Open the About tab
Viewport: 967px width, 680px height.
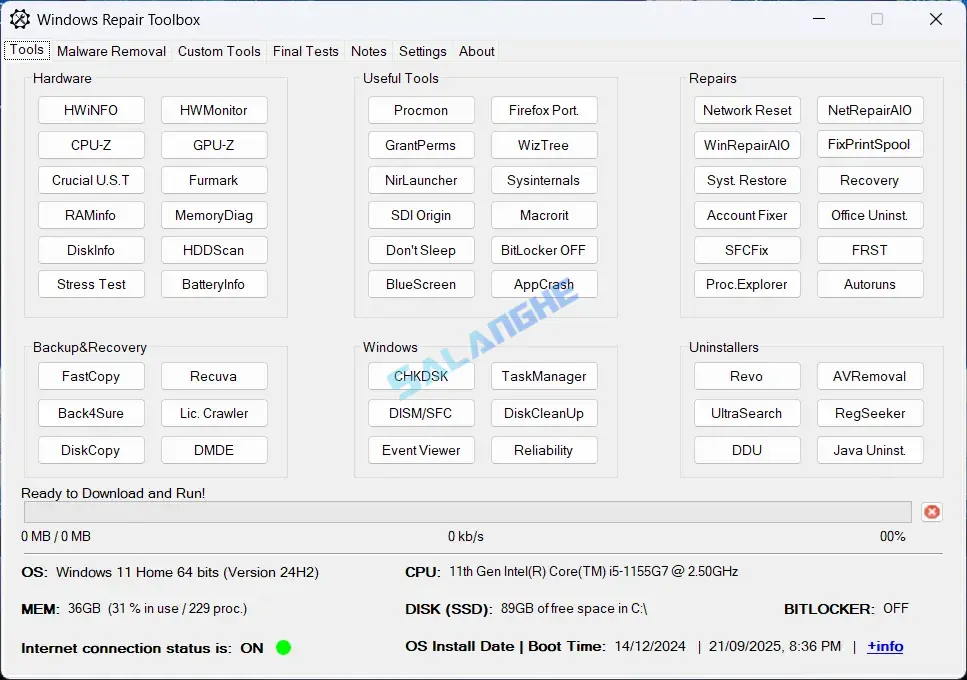click(476, 51)
